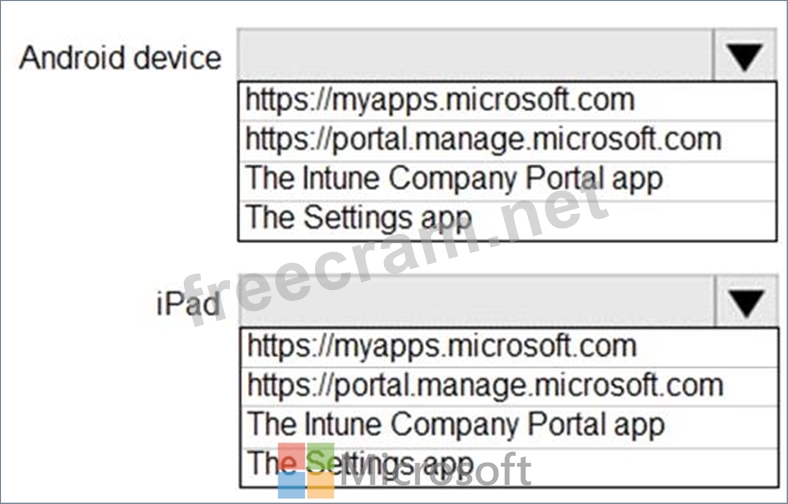Click the empty iPad selection field
This screenshot has width=788, height=504.
point(477,301)
